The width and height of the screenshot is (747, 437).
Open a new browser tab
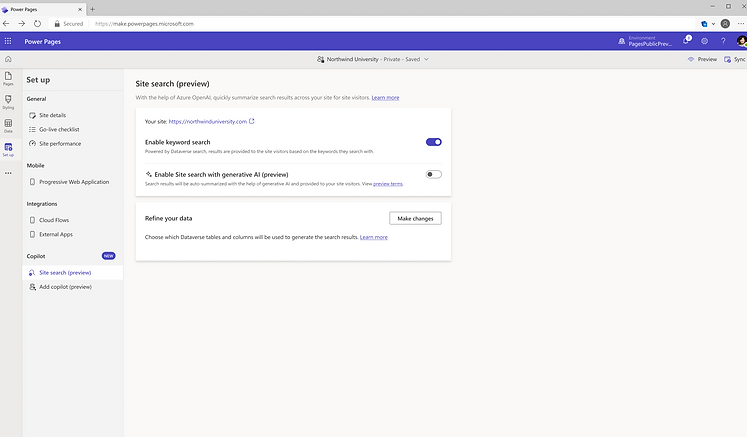(92, 9)
